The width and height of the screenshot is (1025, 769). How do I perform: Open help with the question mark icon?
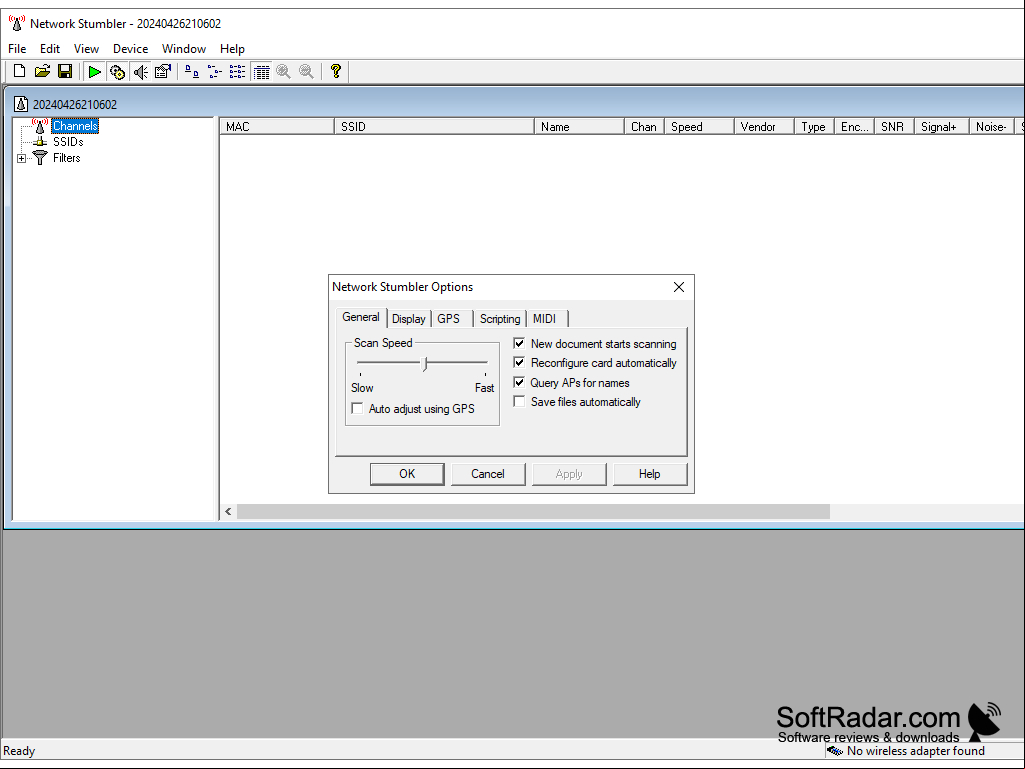click(335, 71)
